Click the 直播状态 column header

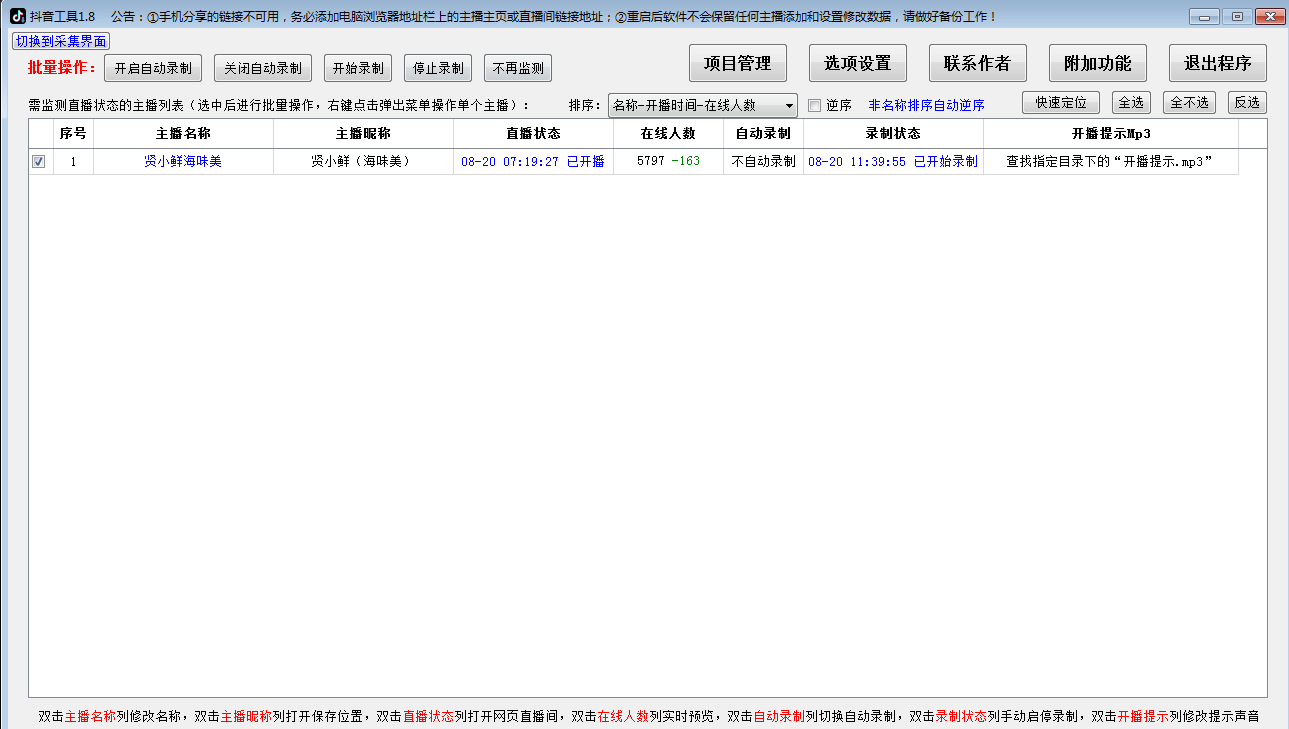533,133
